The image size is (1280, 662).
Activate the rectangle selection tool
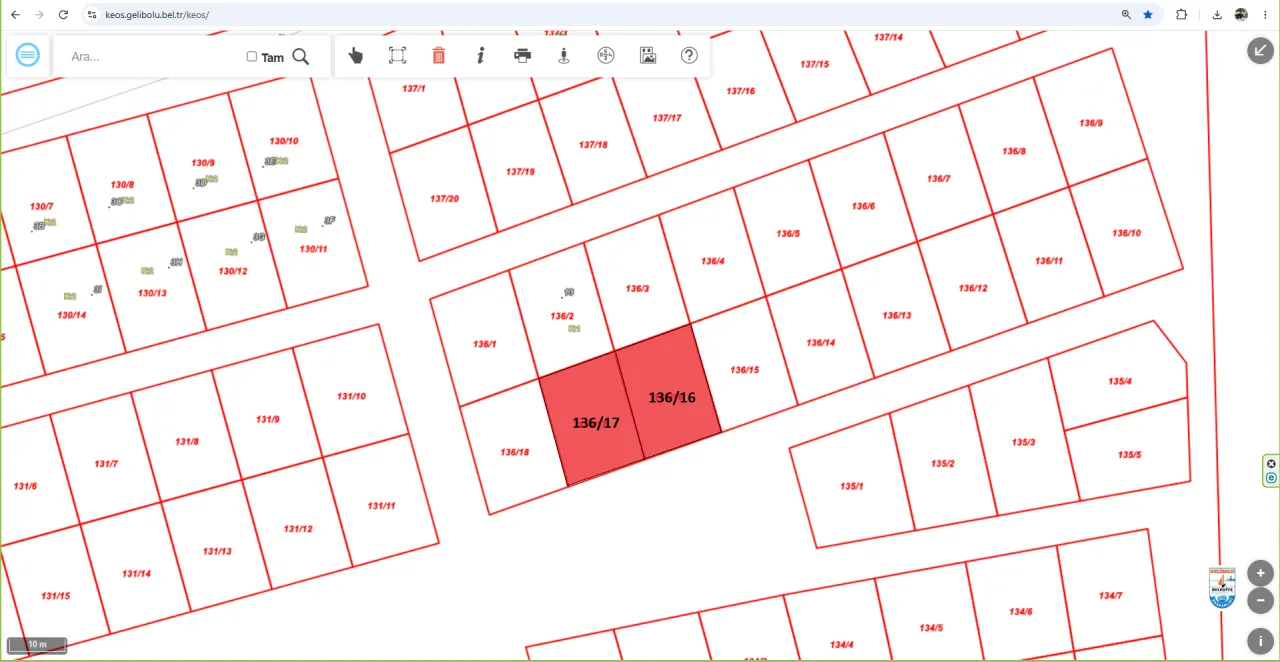click(x=397, y=56)
